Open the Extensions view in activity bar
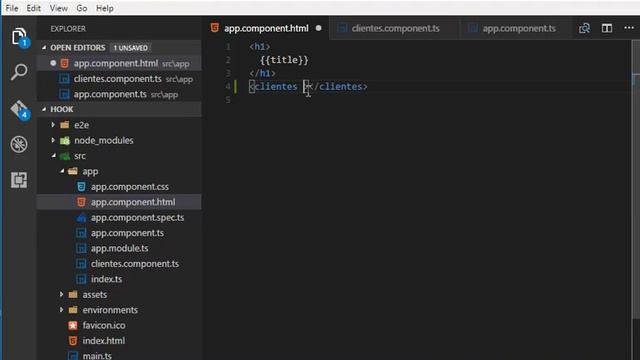Image resolution: width=640 pixels, height=360 pixels. (19, 180)
